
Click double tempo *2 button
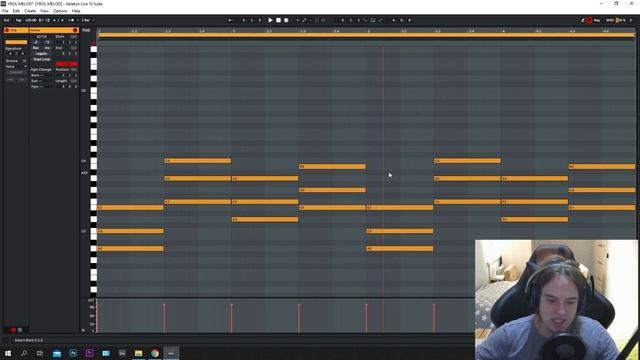point(47,42)
